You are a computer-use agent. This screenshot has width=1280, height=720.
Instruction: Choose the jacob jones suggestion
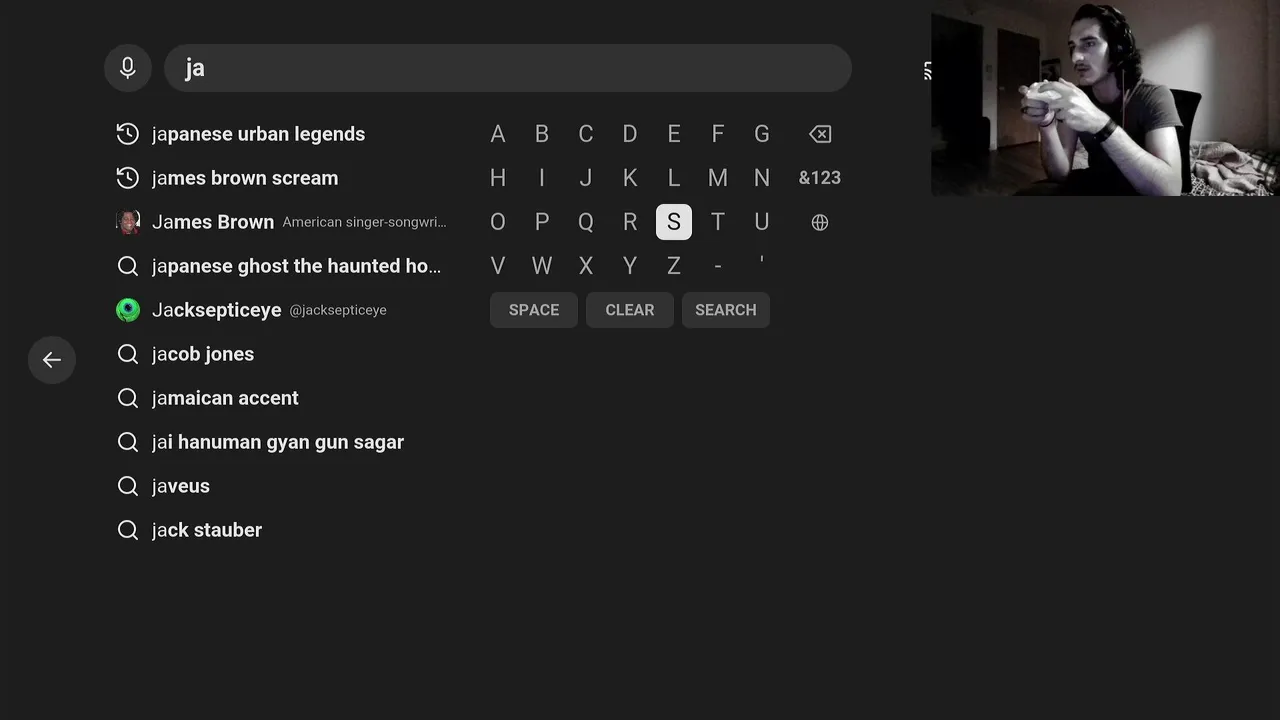click(203, 354)
